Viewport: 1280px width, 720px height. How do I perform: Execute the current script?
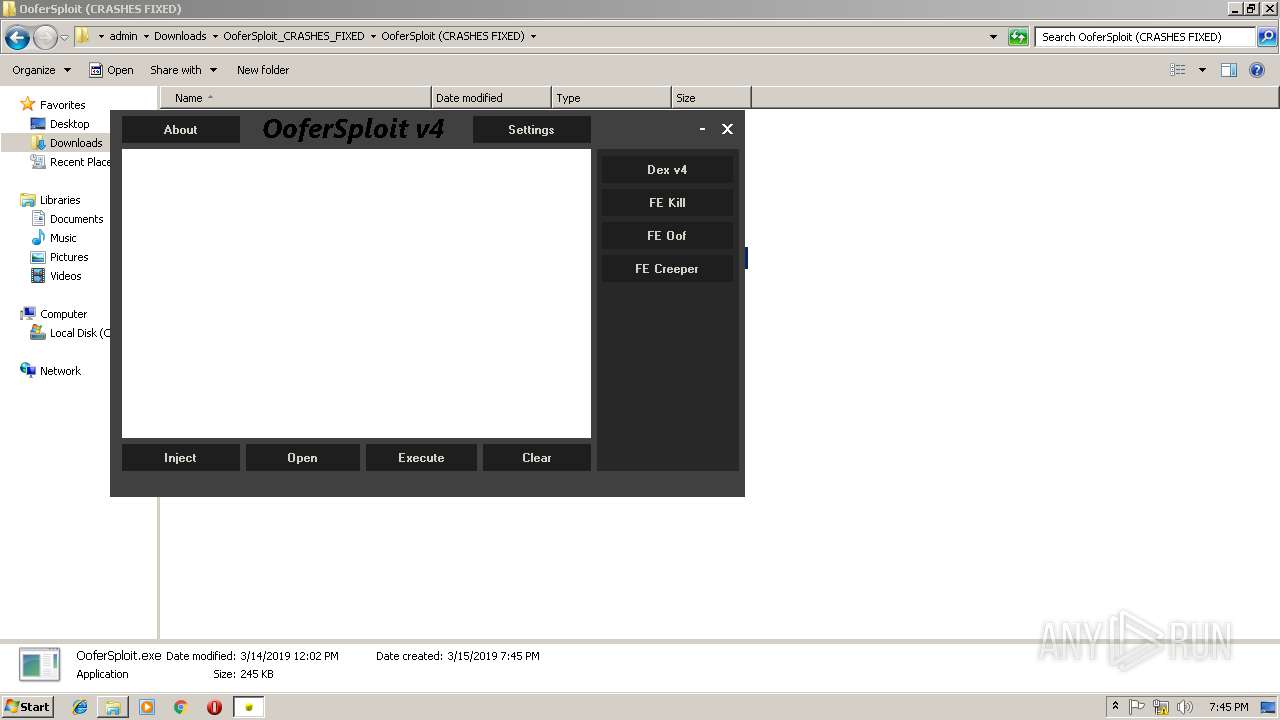pos(421,457)
